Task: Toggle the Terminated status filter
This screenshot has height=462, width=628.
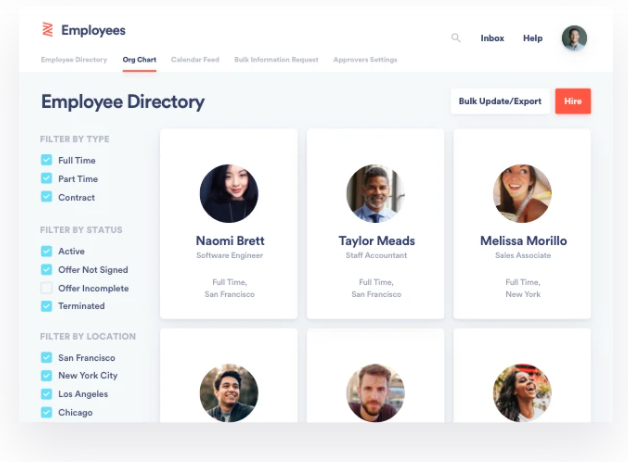Action: 46,306
